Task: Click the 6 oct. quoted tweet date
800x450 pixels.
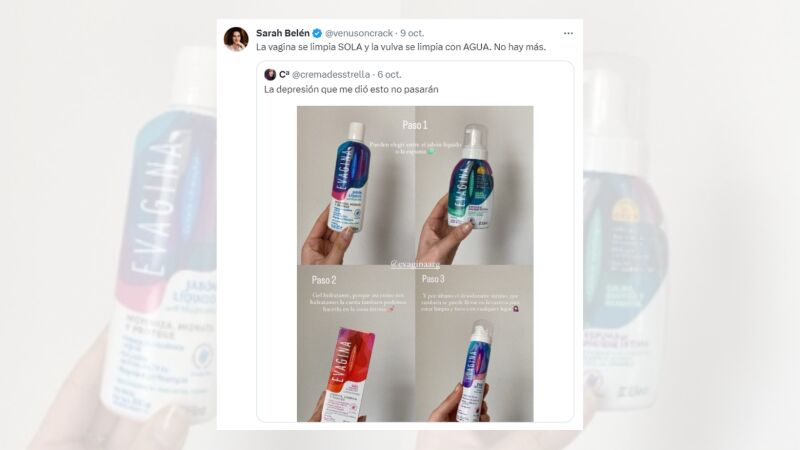Action: point(389,74)
